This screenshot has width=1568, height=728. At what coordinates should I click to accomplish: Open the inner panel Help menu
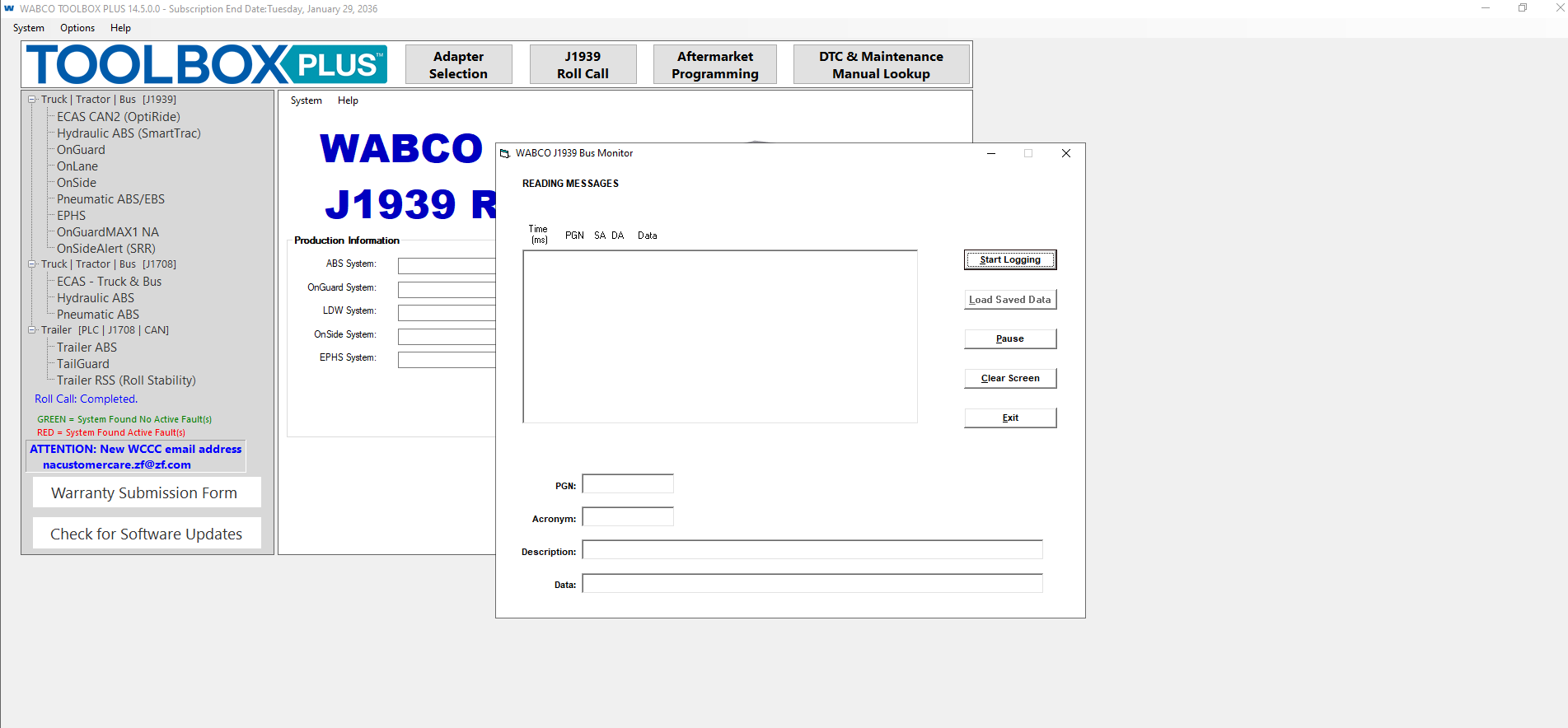348,100
